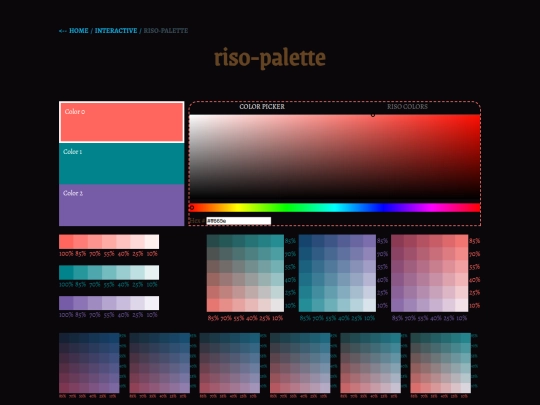Click the 100% teal tint swatch

point(66,272)
